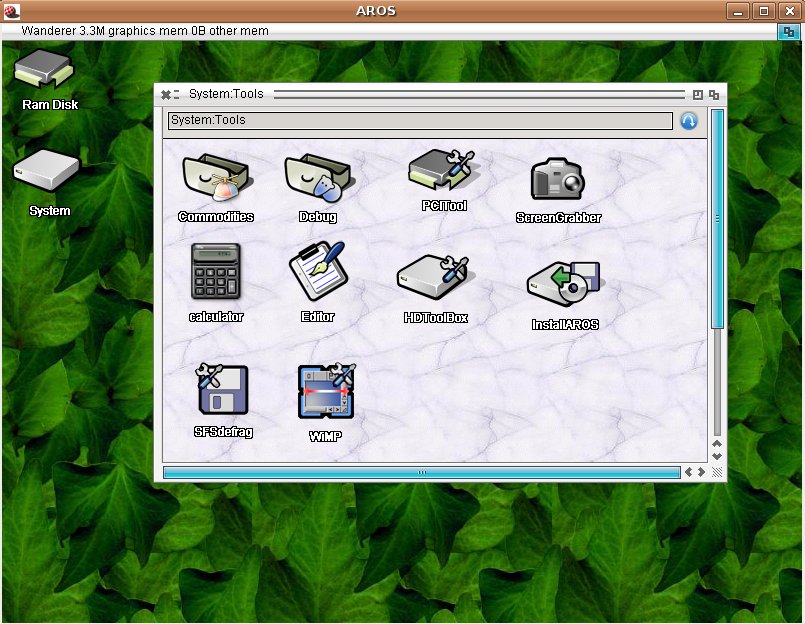The width and height of the screenshot is (805, 624).
Task: Click the blue vertical scrollbar in System:Tools
Action: [x=717, y=218]
